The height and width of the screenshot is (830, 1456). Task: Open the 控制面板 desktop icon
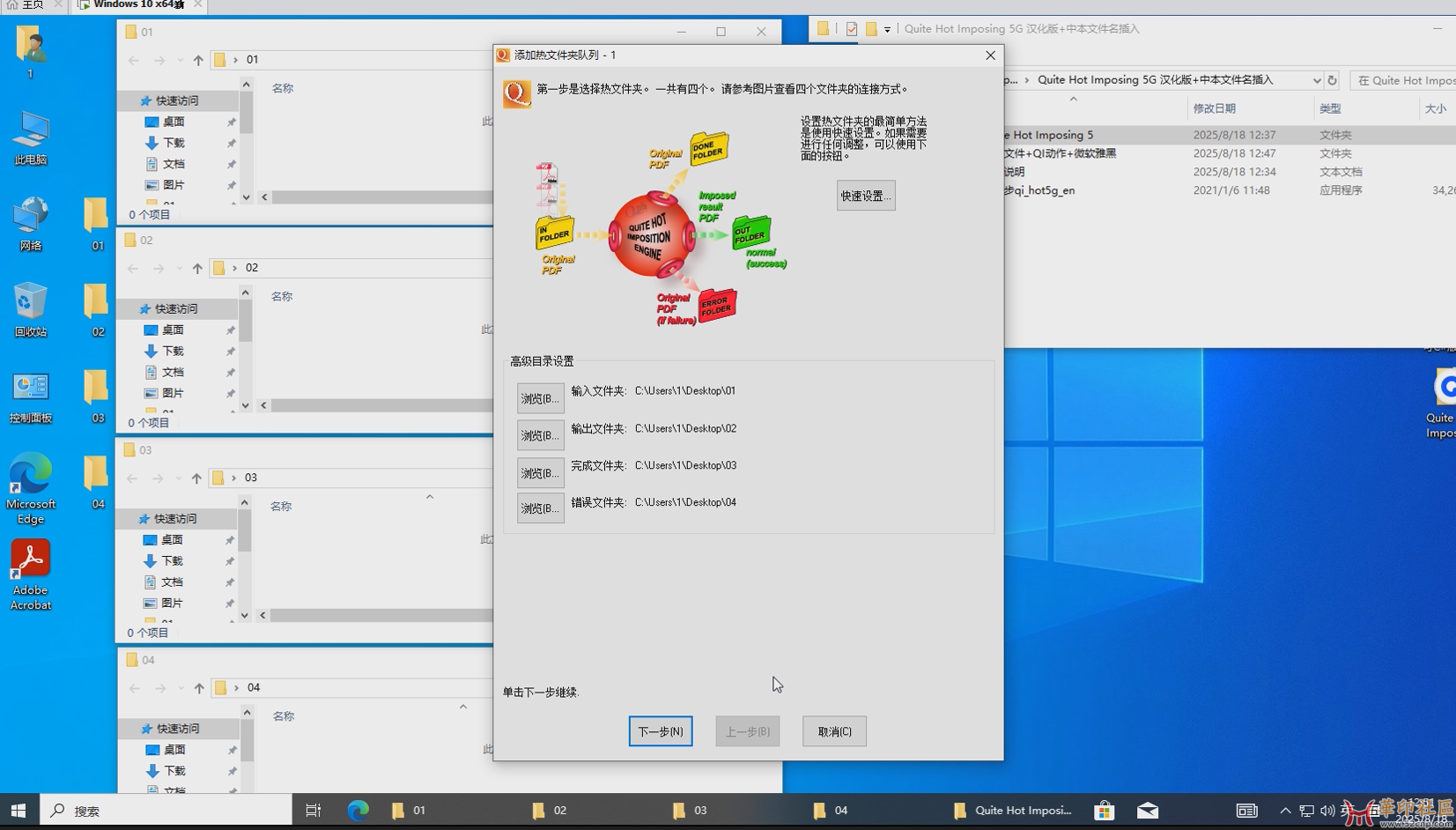click(x=31, y=396)
